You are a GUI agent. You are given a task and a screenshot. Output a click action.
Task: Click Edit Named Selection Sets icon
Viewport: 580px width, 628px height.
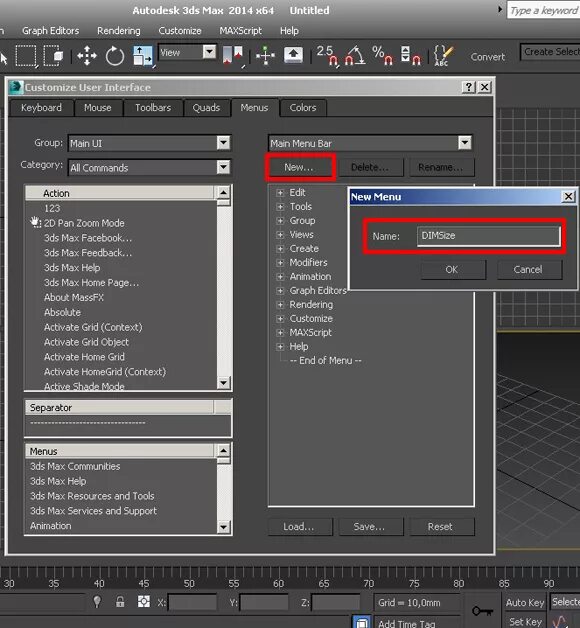pyautogui.click(x=443, y=55)
